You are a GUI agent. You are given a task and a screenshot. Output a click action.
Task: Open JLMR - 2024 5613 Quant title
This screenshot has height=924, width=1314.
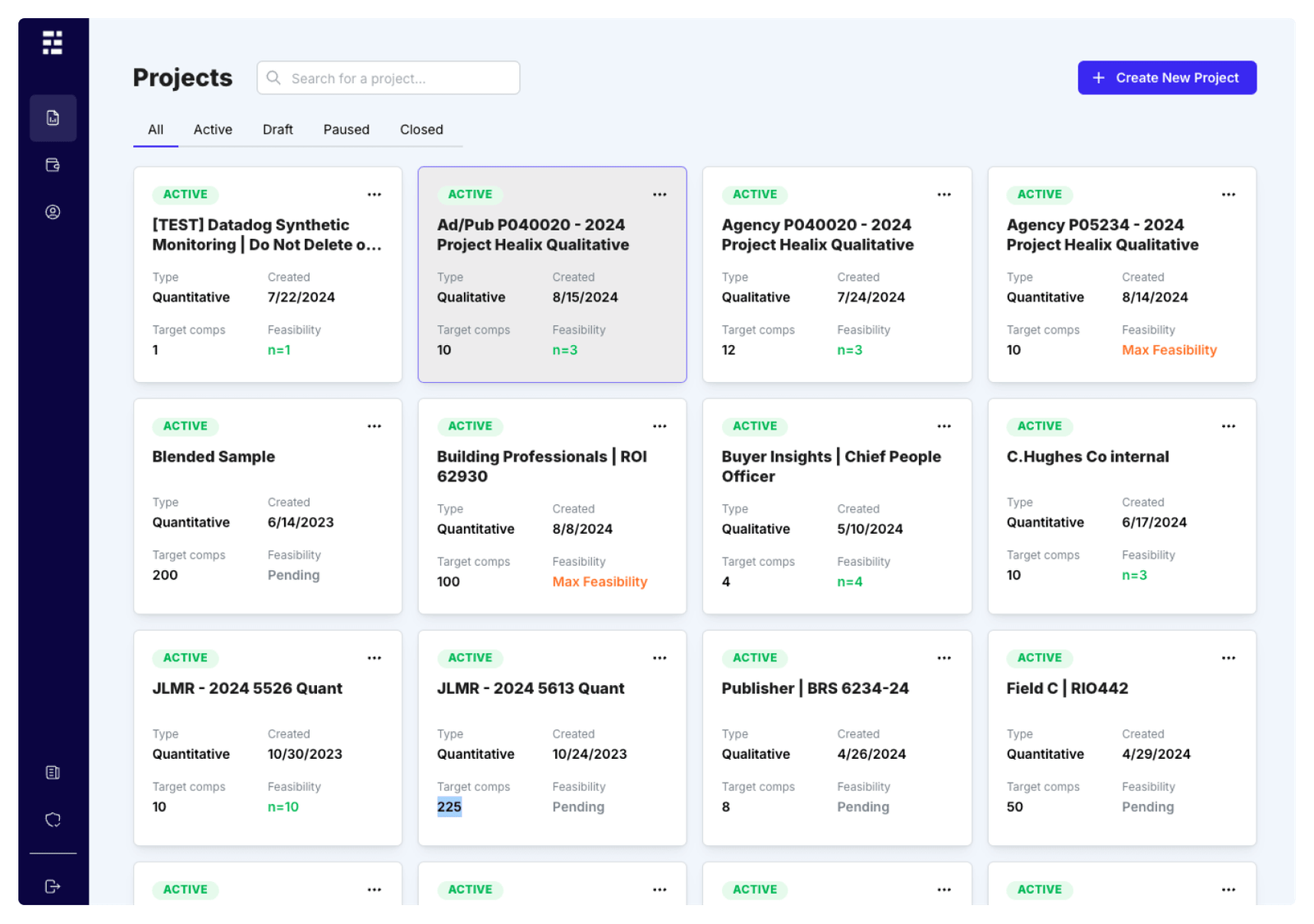coord(531,688)
